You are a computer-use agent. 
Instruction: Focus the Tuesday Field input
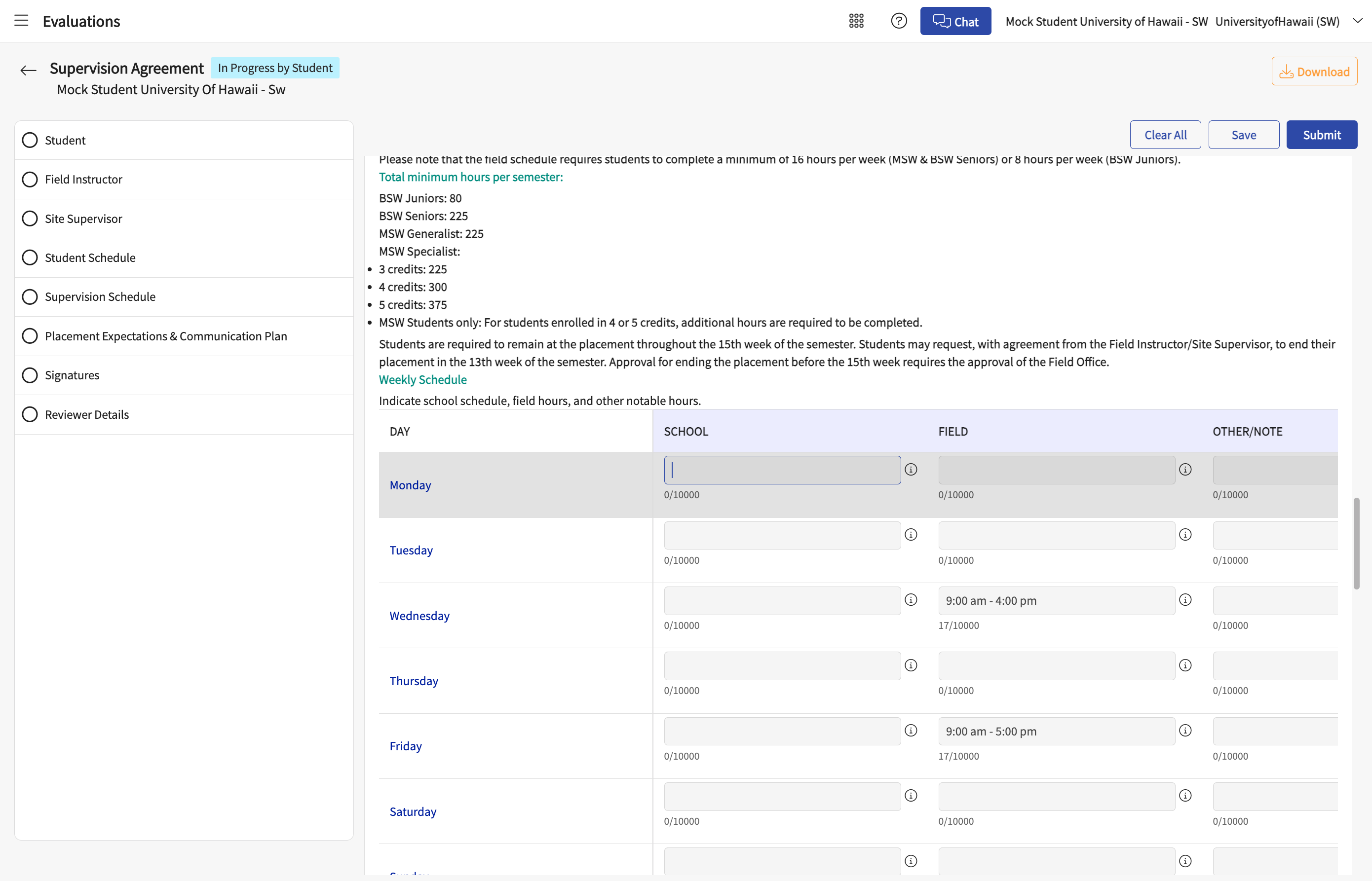point(1056,536)
